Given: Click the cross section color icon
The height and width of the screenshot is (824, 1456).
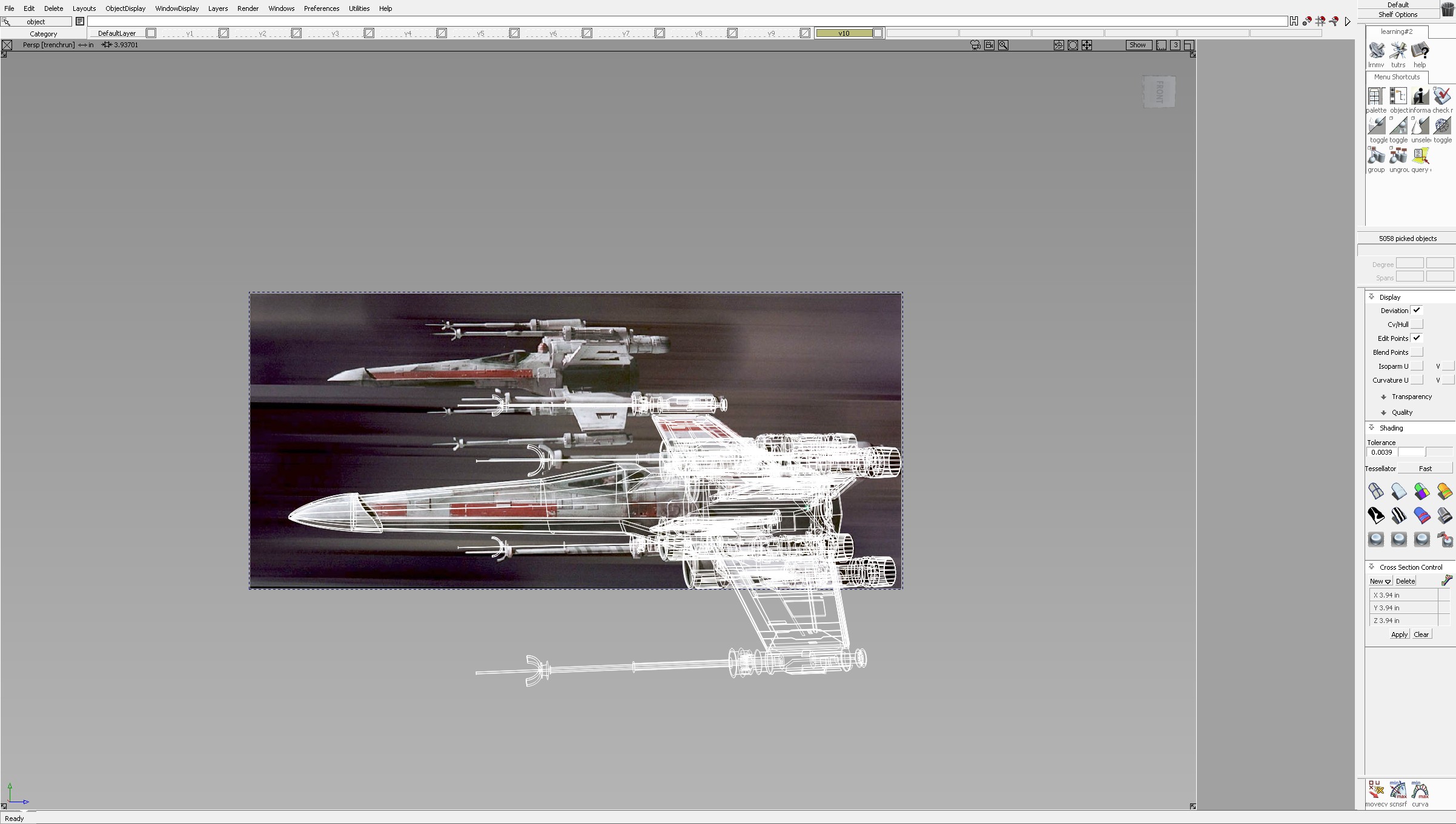Looking at the screenshot, I should [1446, 581].
